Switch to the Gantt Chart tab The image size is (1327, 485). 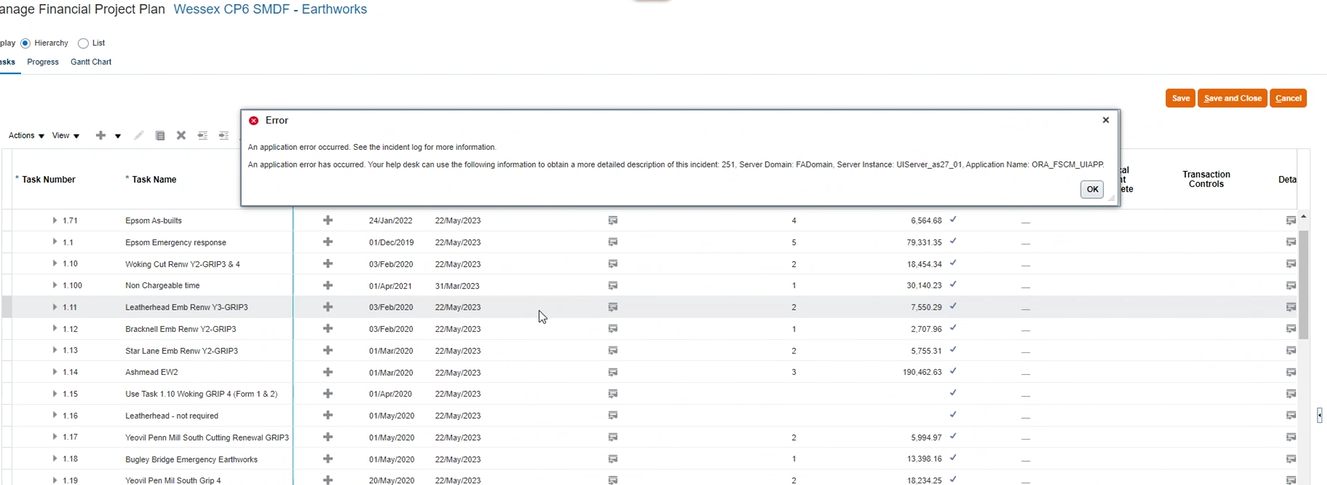point(91,62)
